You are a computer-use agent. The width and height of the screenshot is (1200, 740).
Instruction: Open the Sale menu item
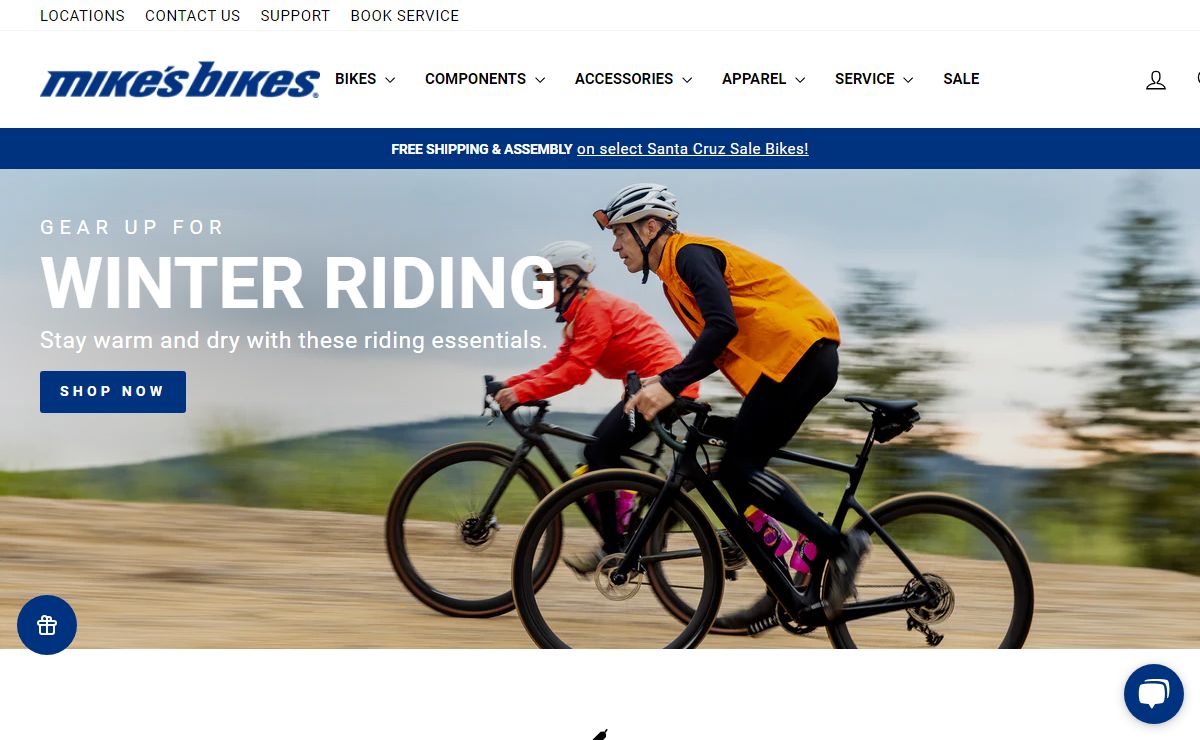click(x=961, y=79)
